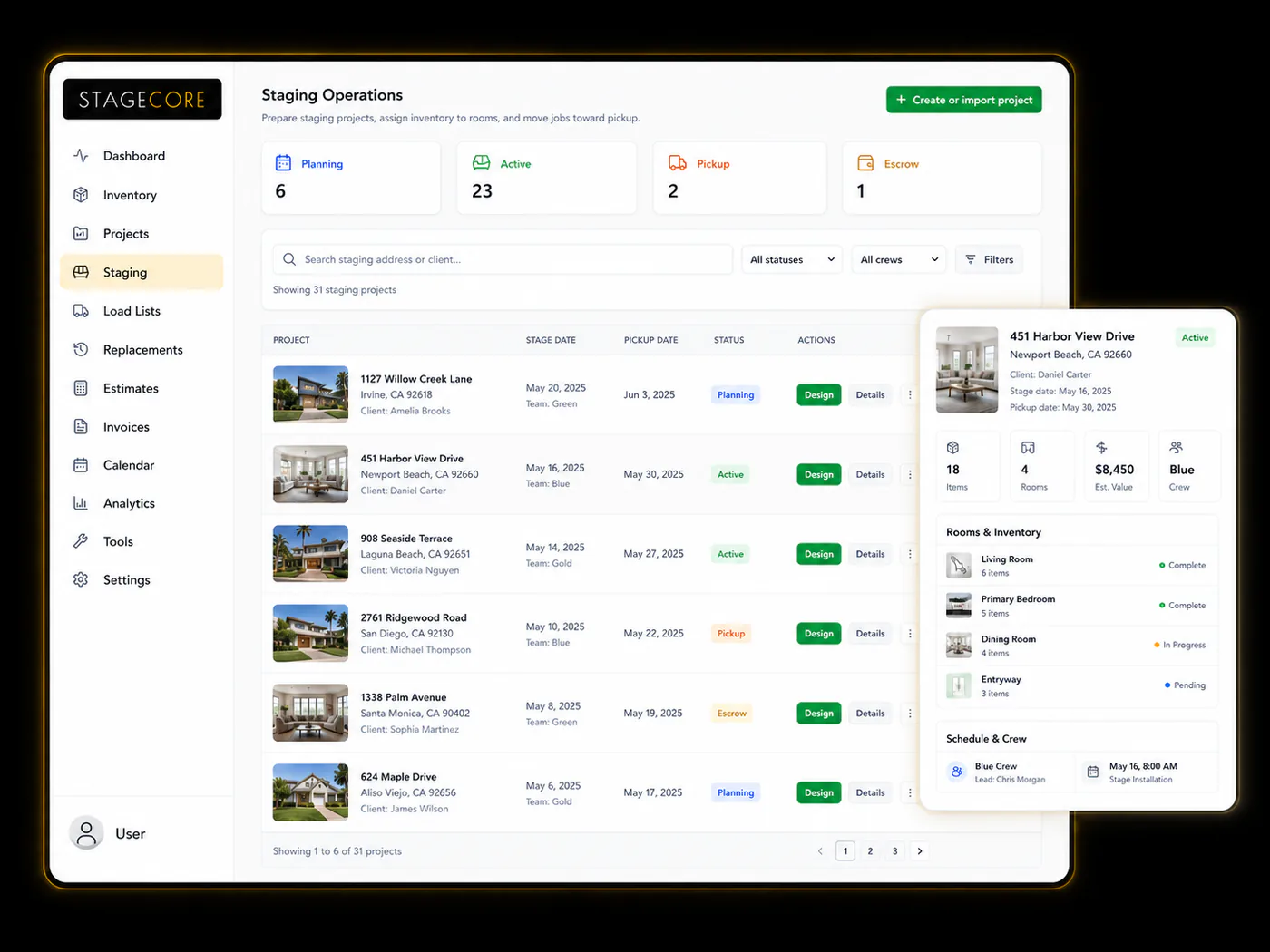The image size is (1270, 952).
Task: Click the Harbor View property photo in panel
Action: coord(967,370)
